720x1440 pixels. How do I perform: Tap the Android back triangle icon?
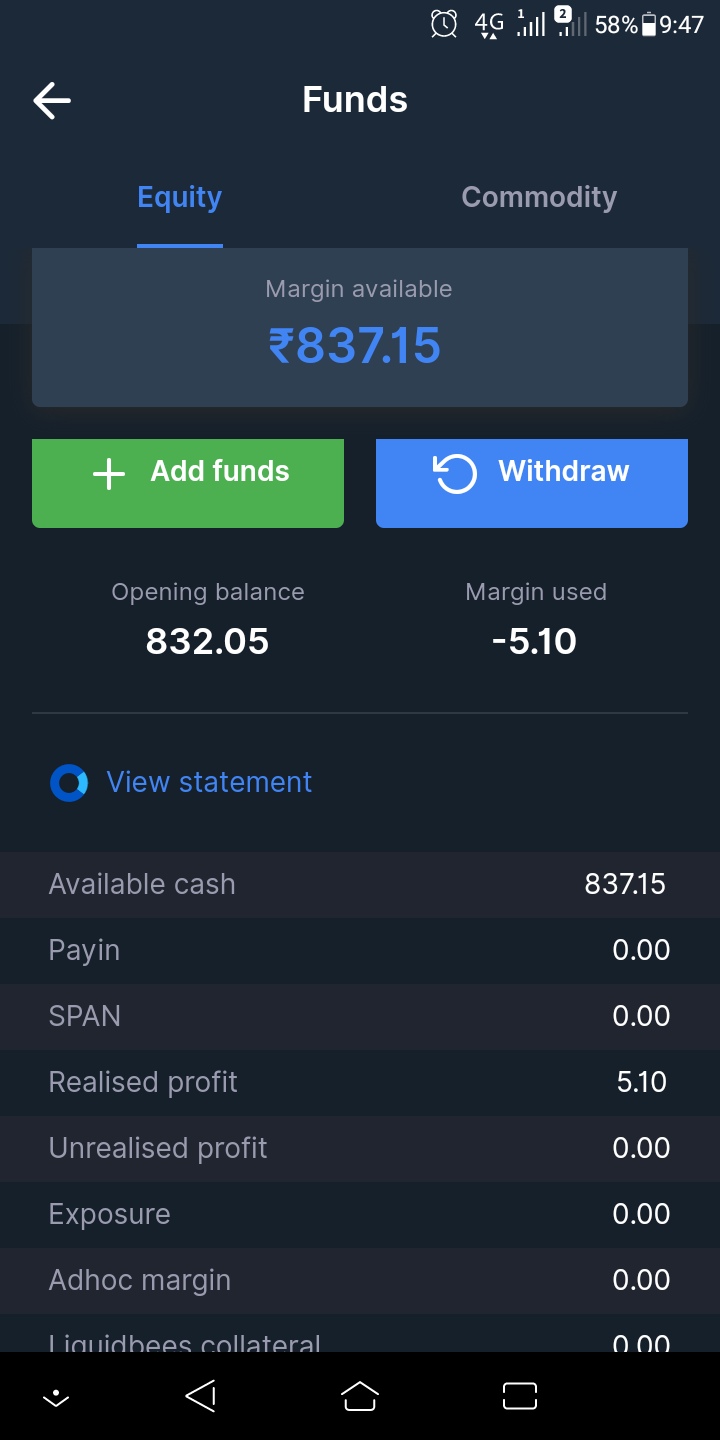[201, 1396]
